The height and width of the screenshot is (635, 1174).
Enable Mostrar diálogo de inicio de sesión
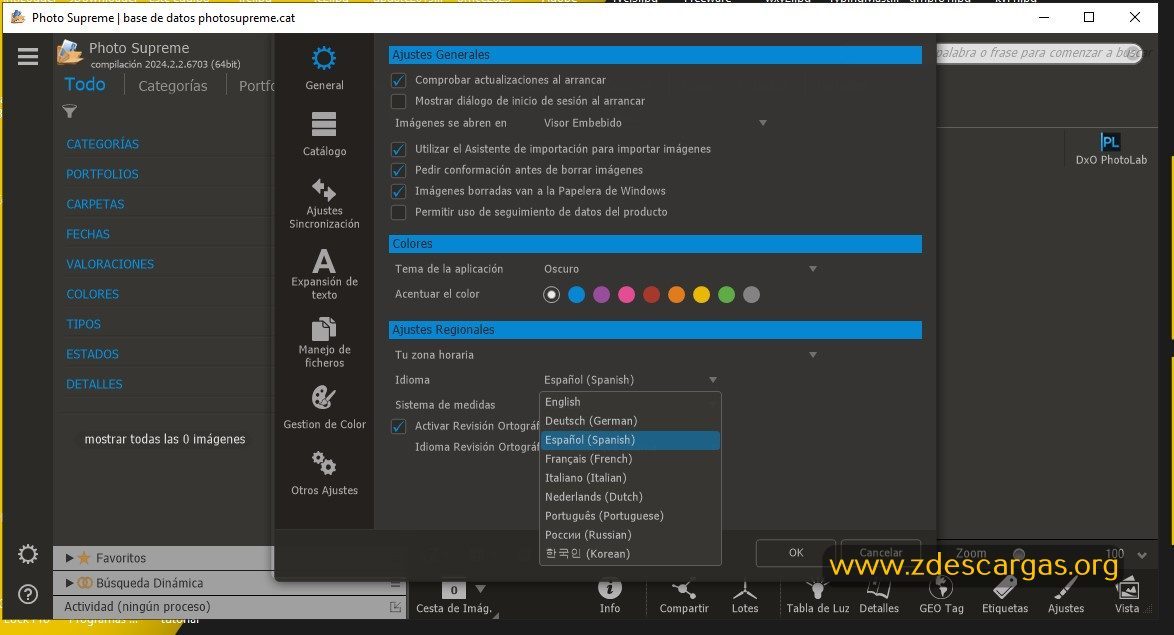coord(398,101)
